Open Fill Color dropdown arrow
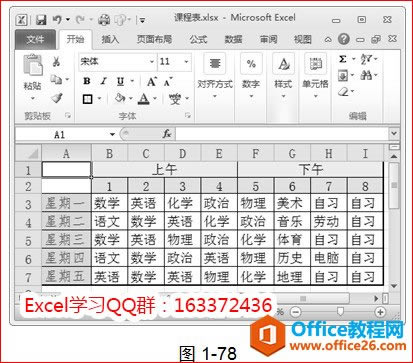 point(130,98)
